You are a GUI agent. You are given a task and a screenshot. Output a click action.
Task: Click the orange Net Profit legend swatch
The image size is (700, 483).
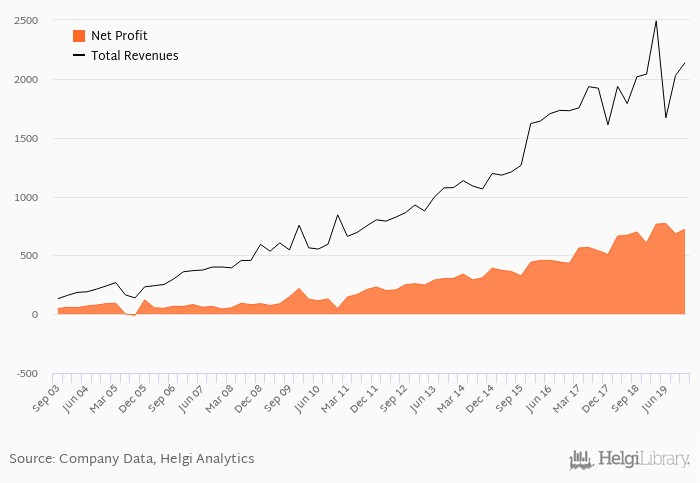(79, 36)
